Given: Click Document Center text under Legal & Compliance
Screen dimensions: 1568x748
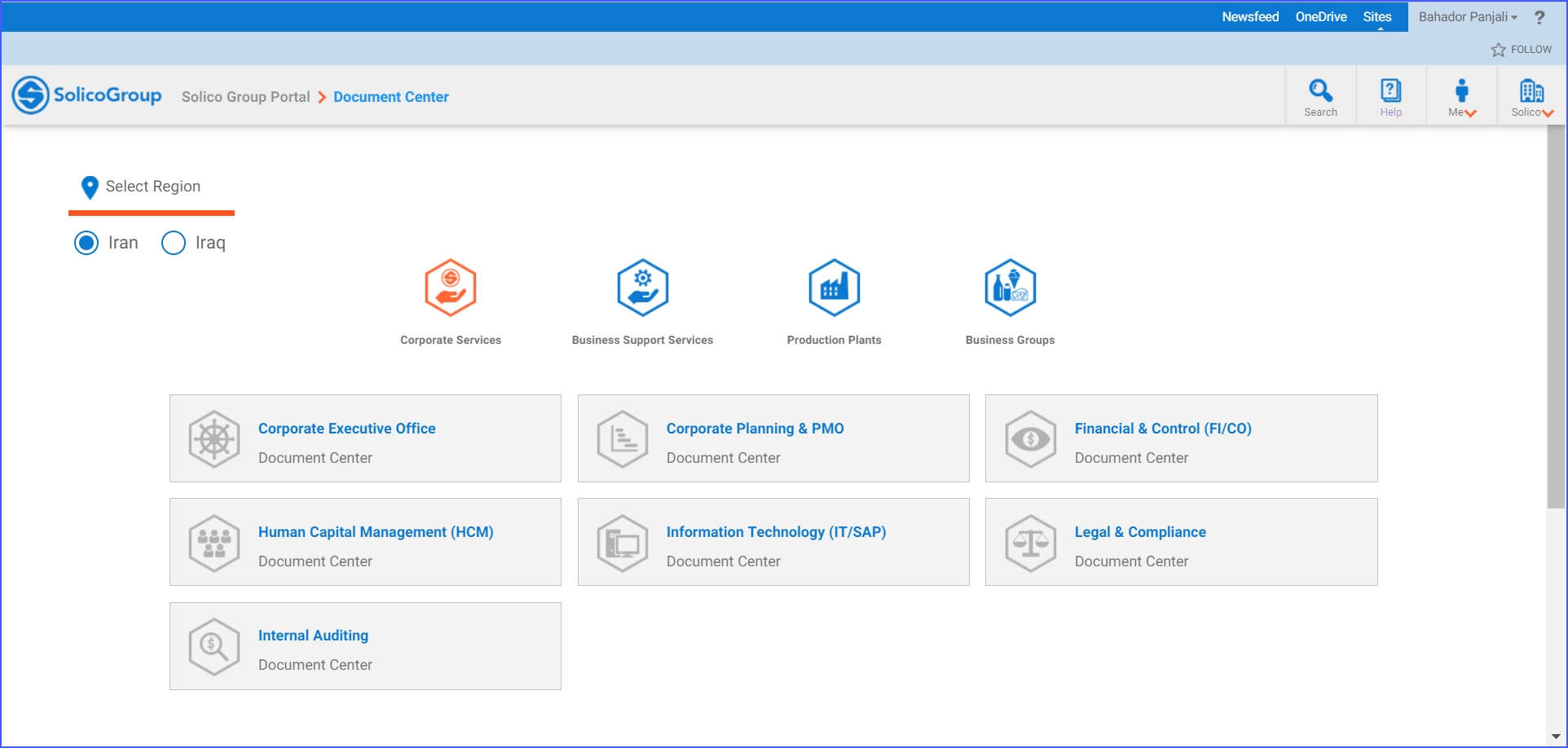Looking at the screenshot, I should [x=1131, y=561].
